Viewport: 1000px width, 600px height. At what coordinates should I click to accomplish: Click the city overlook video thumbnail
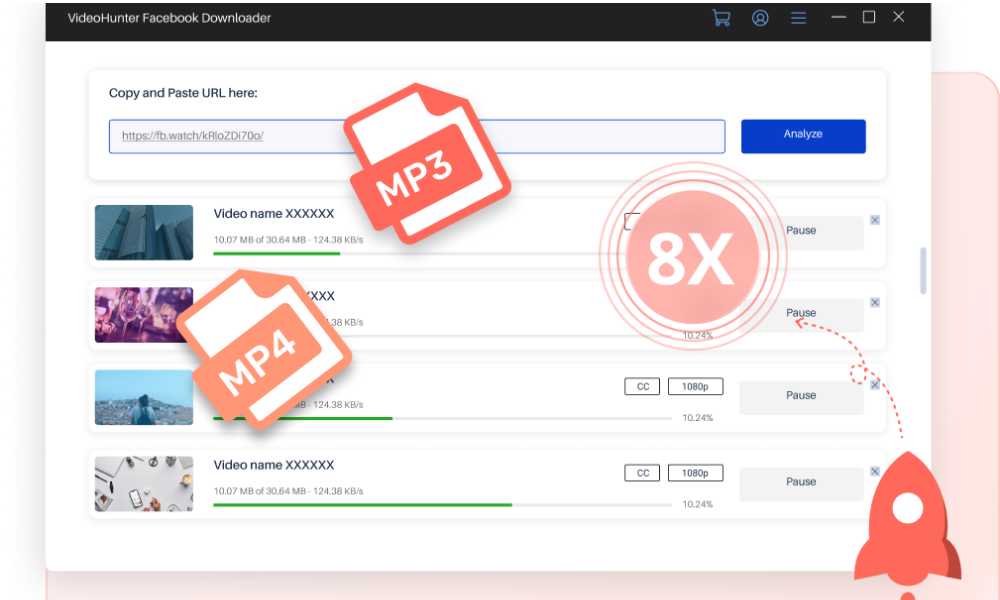pyautogui.click(x=144, y=397)
